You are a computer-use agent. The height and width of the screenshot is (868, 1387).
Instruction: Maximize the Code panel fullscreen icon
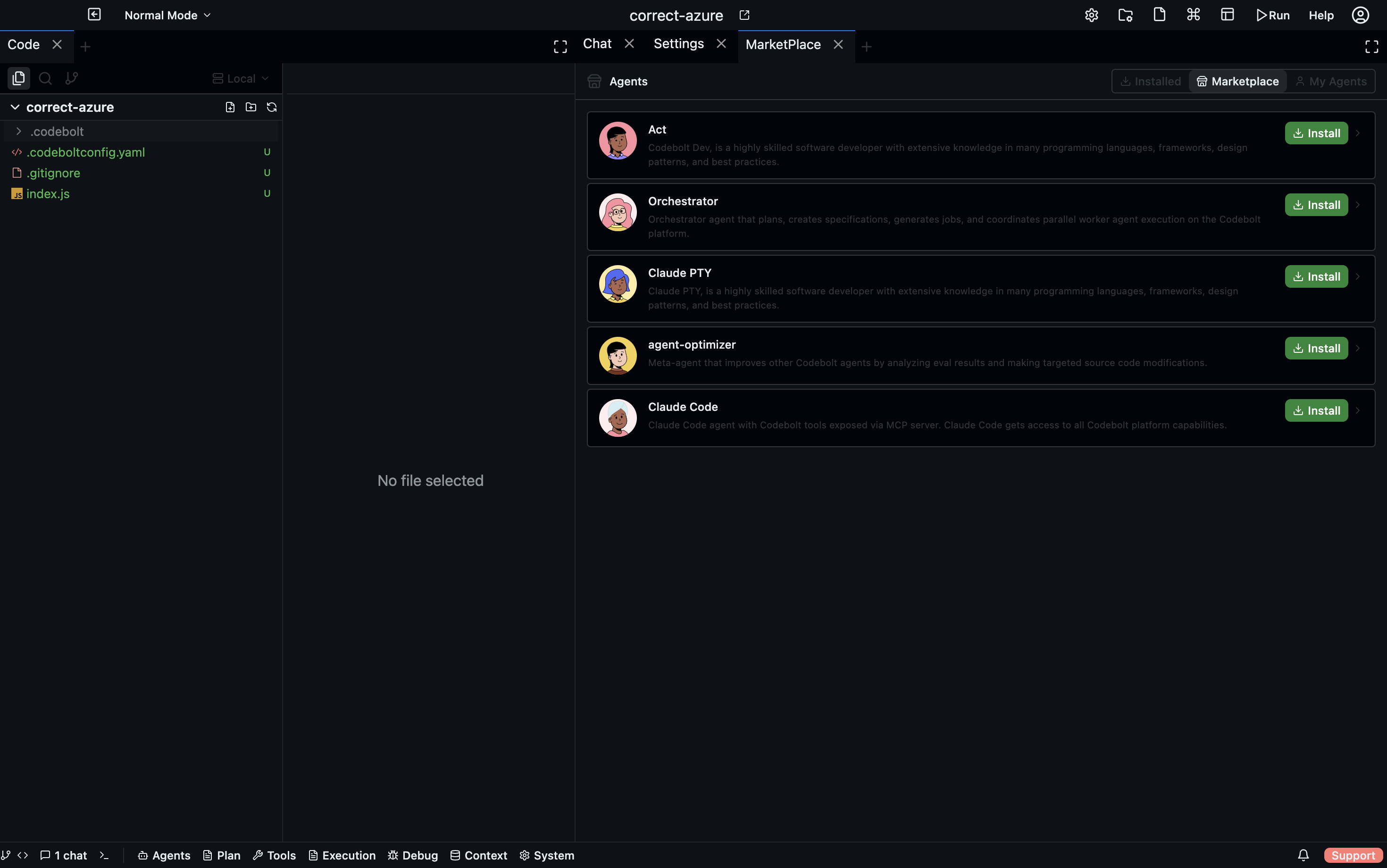[560, 47]
